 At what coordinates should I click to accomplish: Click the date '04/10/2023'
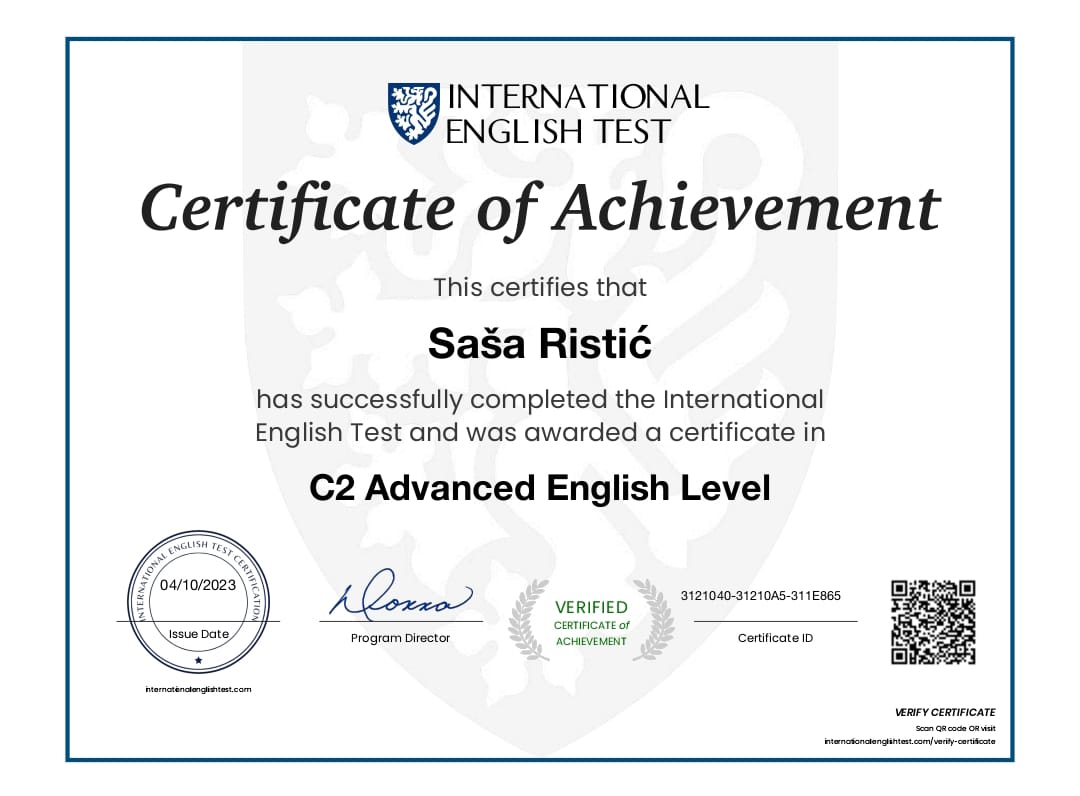198,585
